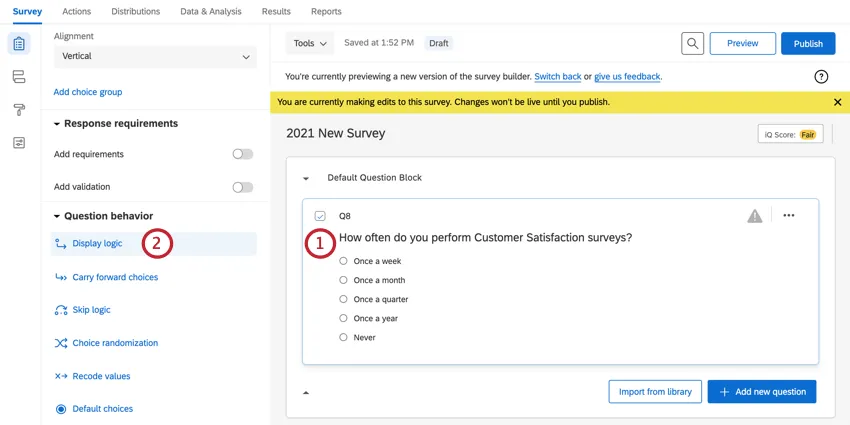The width and height of the screenshot is (850, 425).
Task: Go to the Distributions tab
Action: pyautogui.click(x=135, y=12)
